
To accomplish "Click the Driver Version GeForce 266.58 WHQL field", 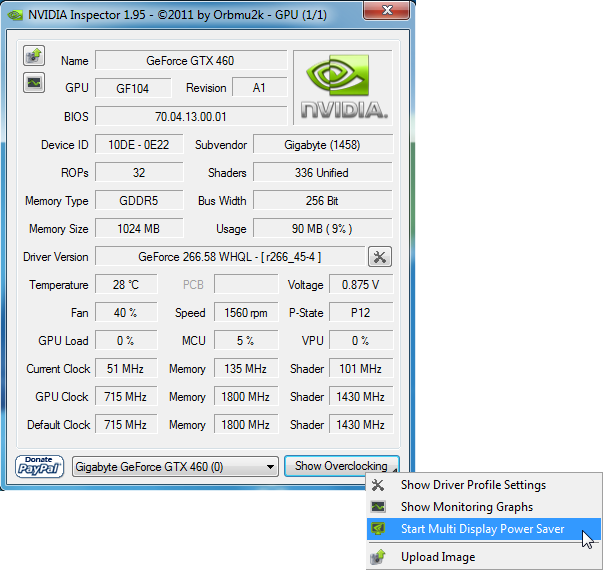I will [230, 257].
